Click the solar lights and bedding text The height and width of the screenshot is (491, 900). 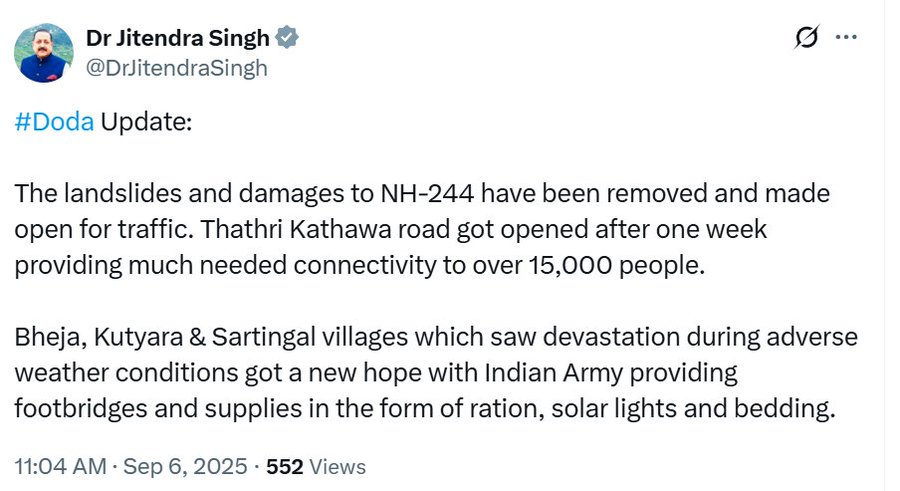[709, 408]
